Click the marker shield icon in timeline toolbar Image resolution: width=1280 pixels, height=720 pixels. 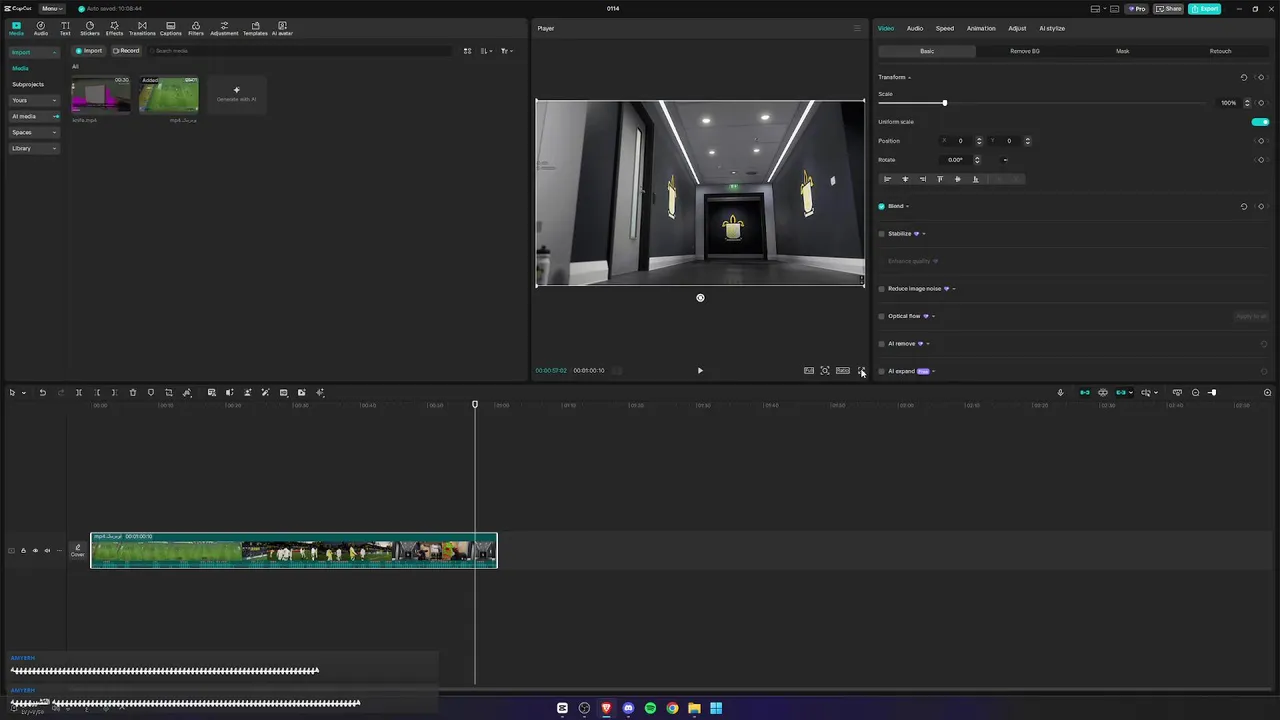pyautogui.click(x=151, y=392)
